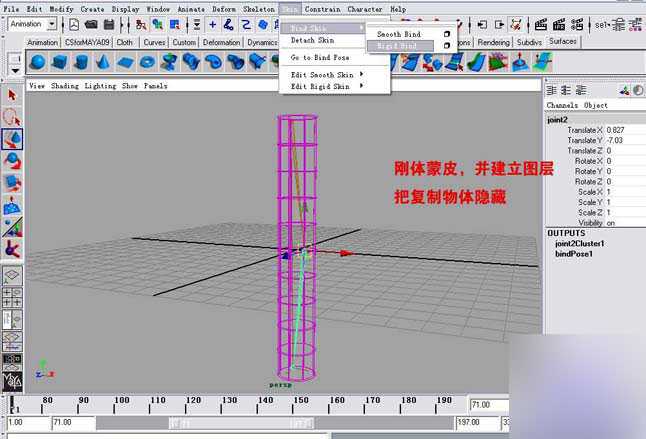Click the Revolve surface shelf icon

tap(169, 62)
